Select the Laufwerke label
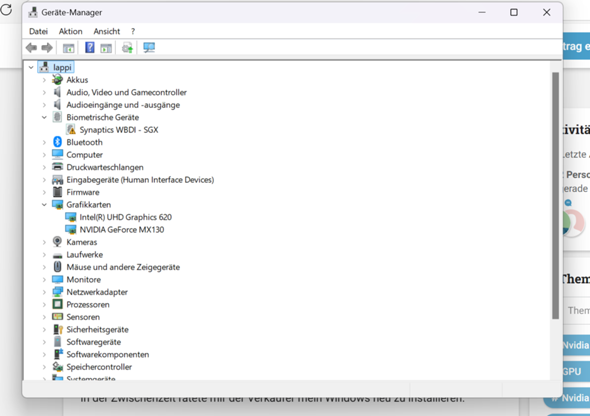 pyautogui.click(x=85, y=255)
